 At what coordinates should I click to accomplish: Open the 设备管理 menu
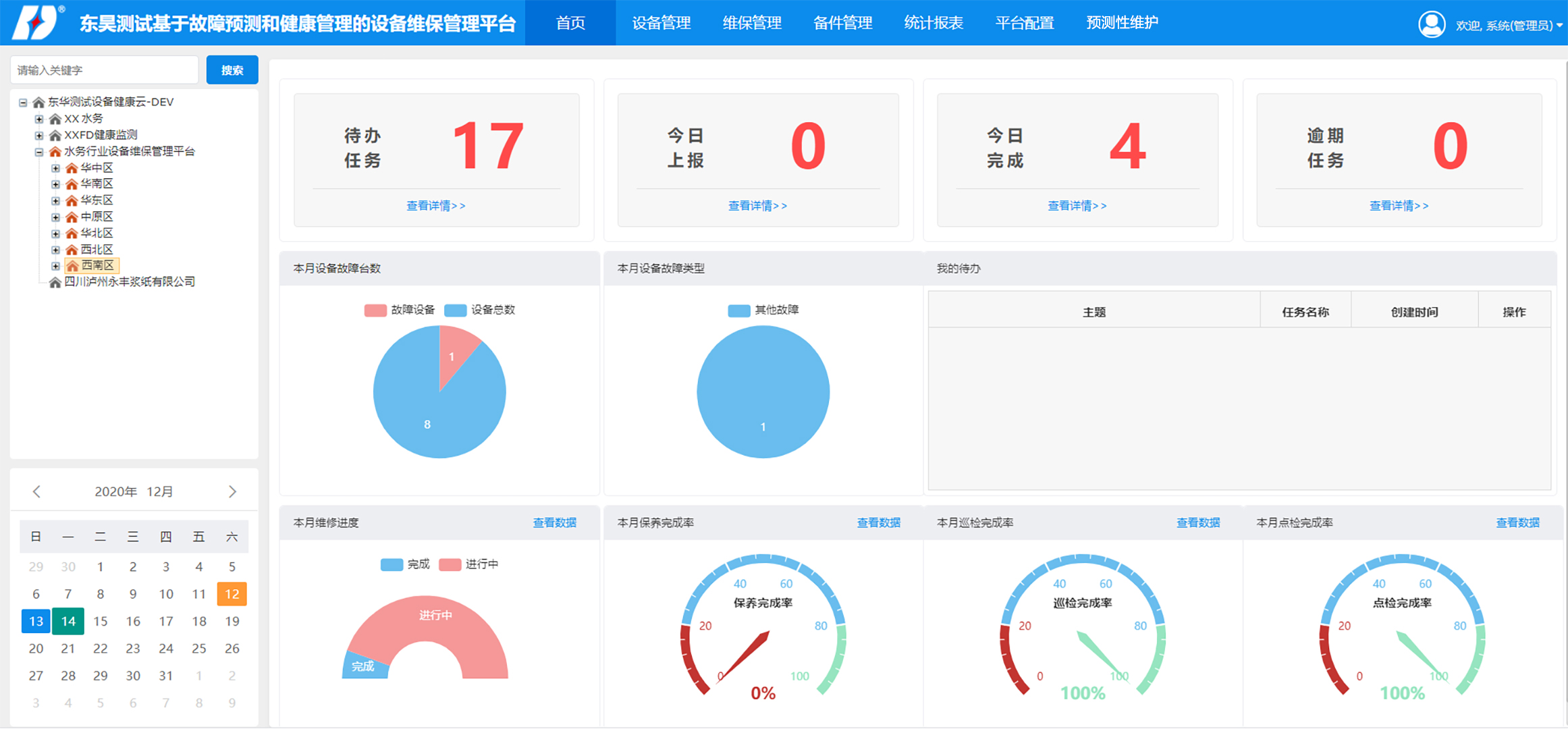pos(661,23)
